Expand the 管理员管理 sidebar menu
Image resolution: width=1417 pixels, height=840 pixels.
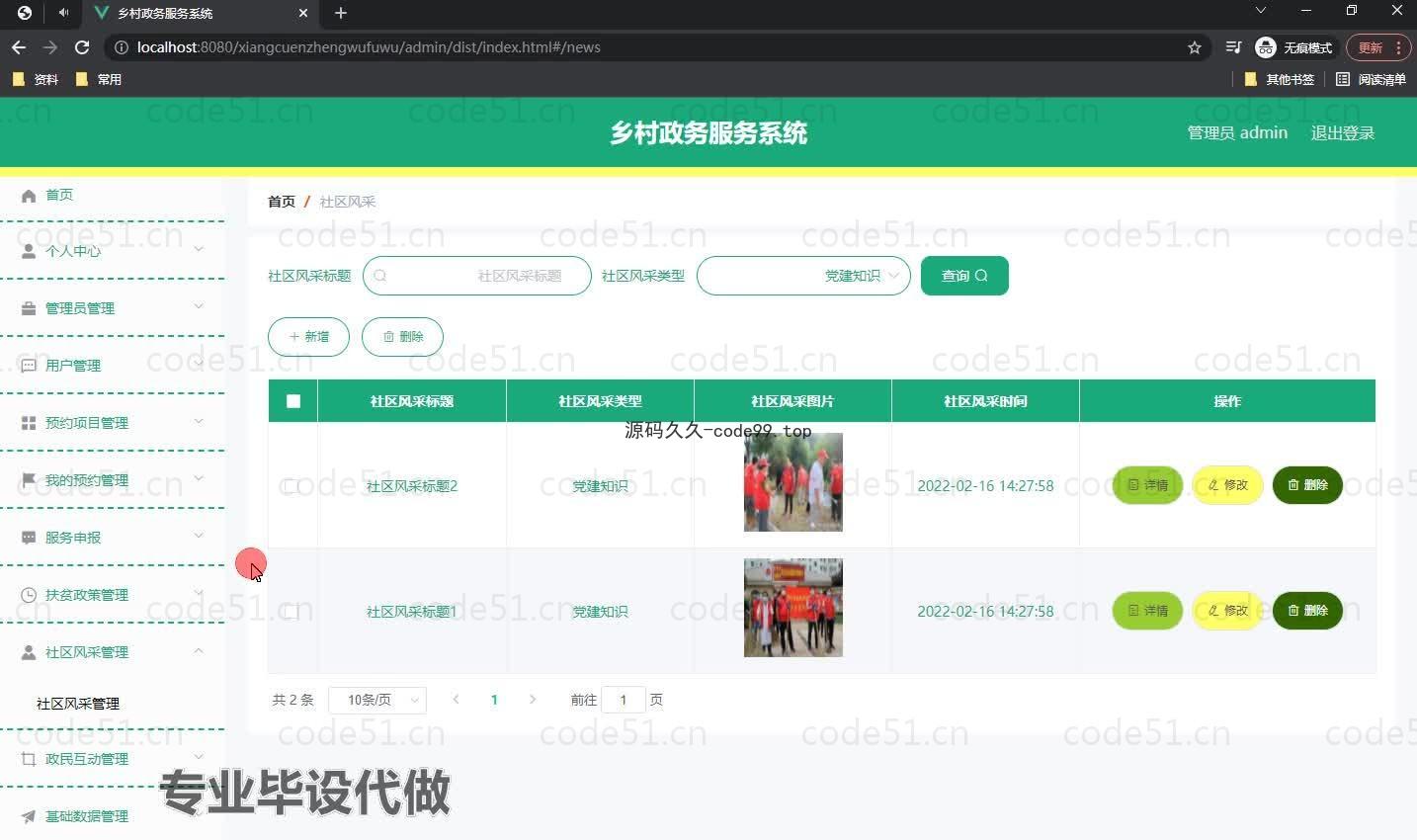click(x=112, y=308)
